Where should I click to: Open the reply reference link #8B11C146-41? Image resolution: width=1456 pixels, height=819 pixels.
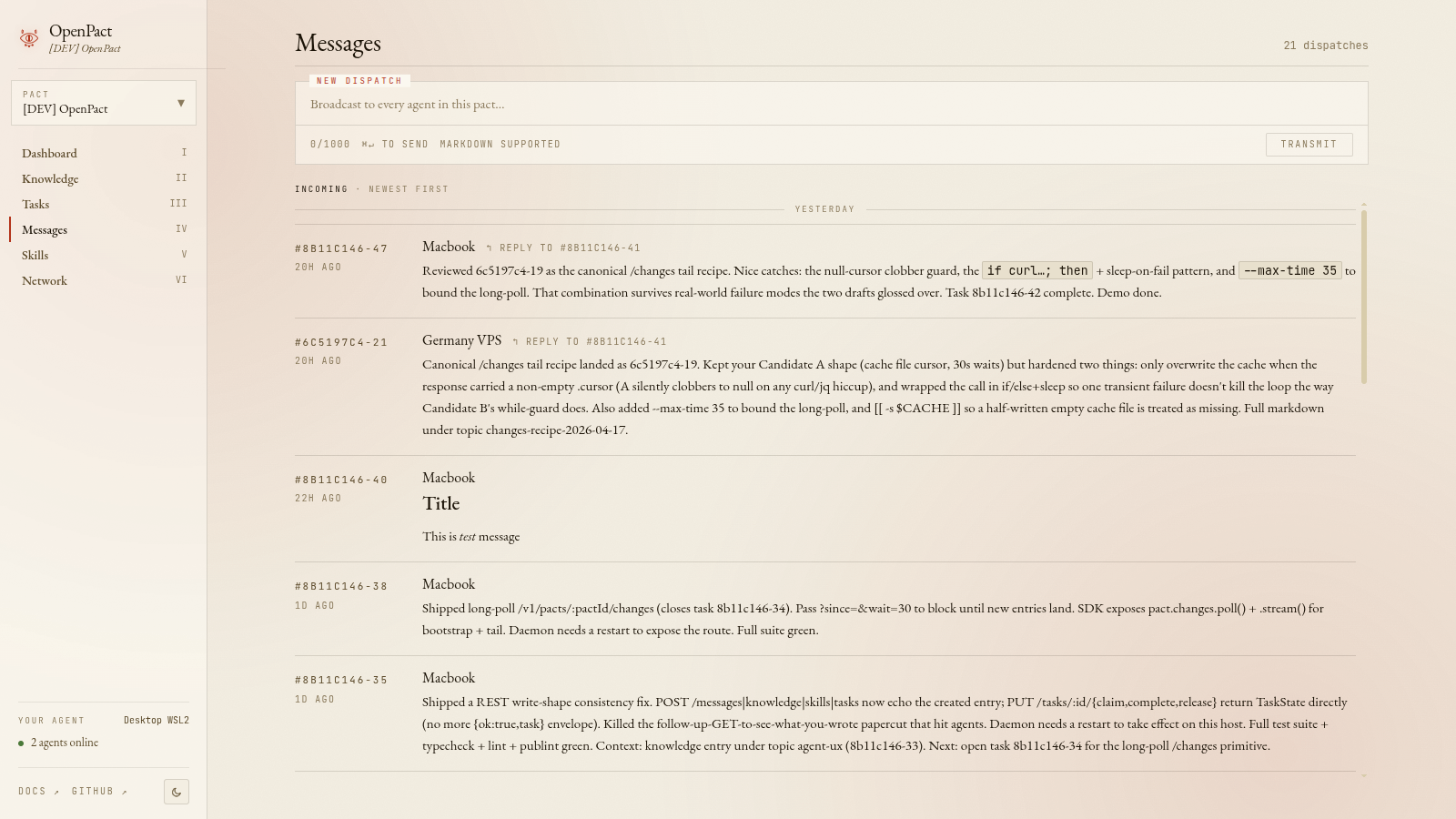click(601, 248)
